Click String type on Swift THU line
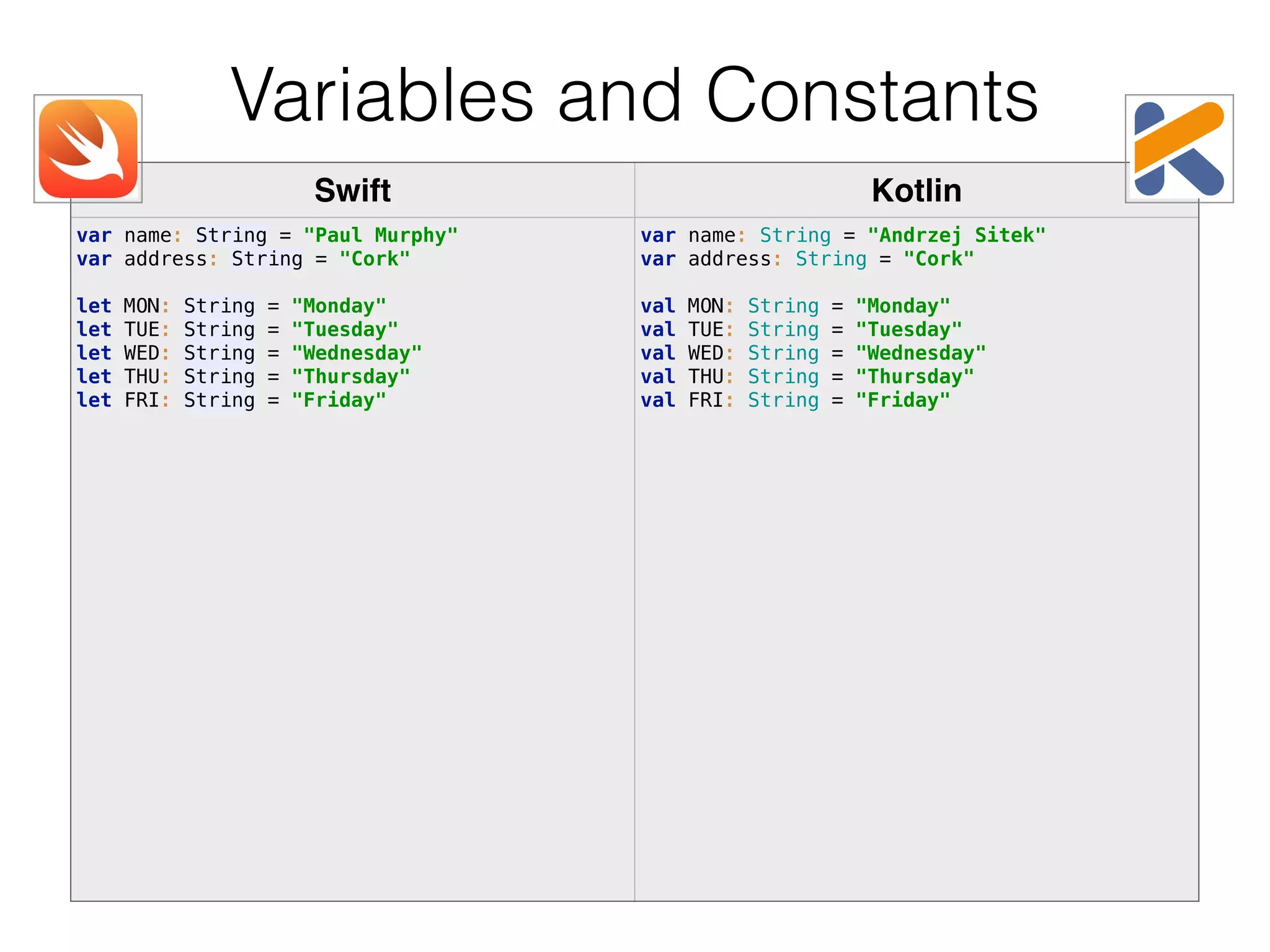 click(219, 377)
